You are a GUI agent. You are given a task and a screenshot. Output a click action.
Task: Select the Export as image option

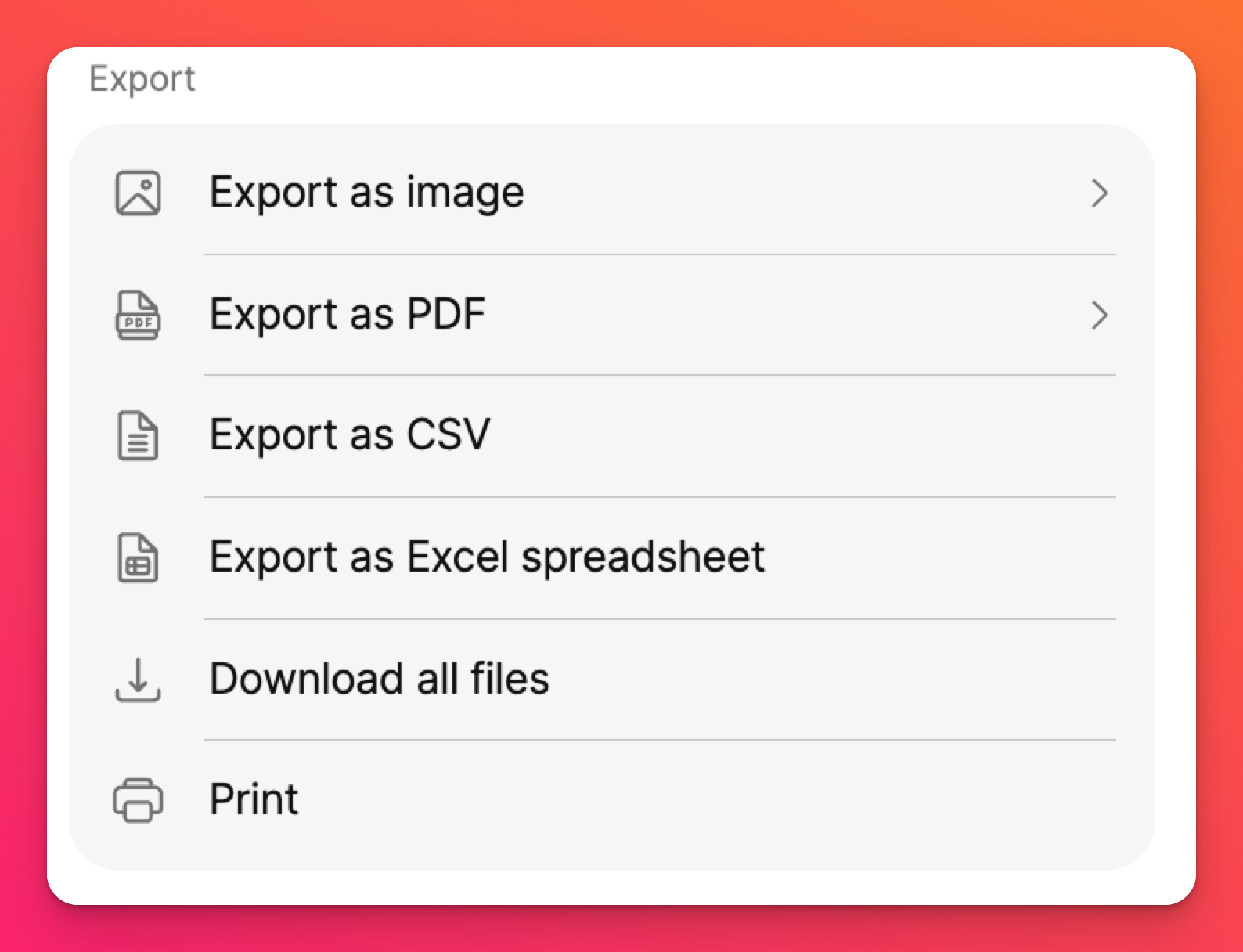tap(366, 193)
